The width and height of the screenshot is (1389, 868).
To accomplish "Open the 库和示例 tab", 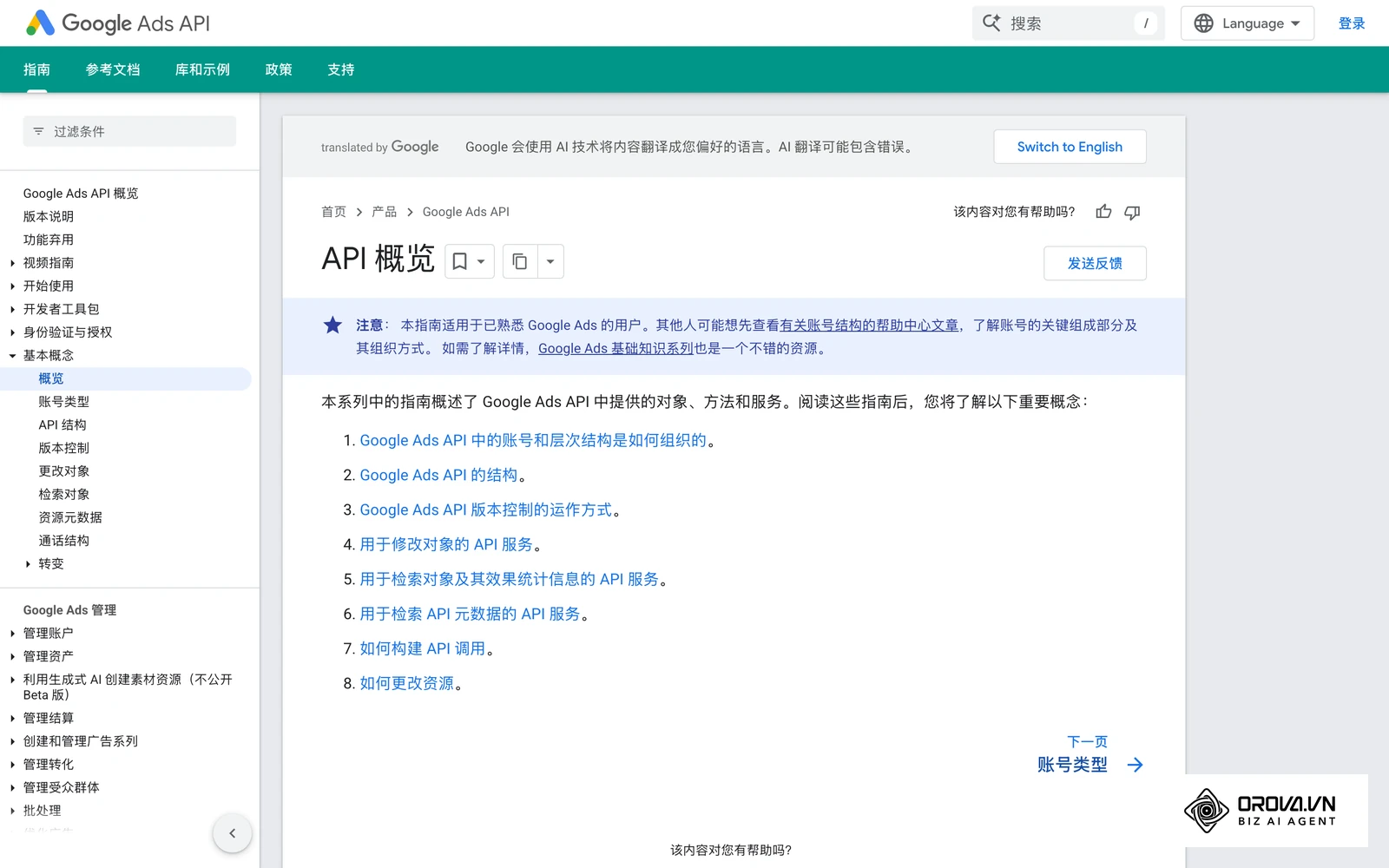I will tap(202, 69).
